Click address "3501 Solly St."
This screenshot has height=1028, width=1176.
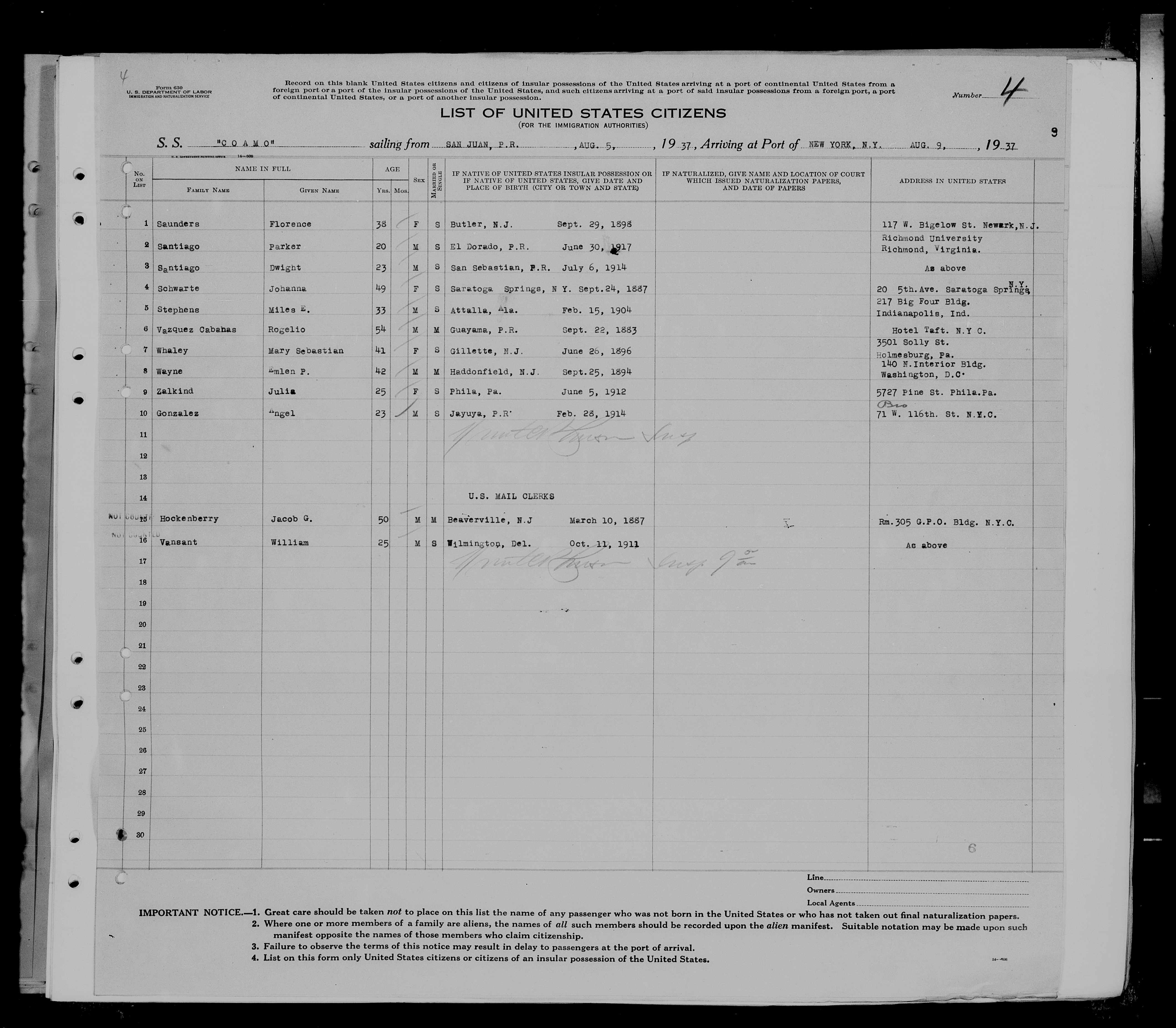[x=913, y=342]
